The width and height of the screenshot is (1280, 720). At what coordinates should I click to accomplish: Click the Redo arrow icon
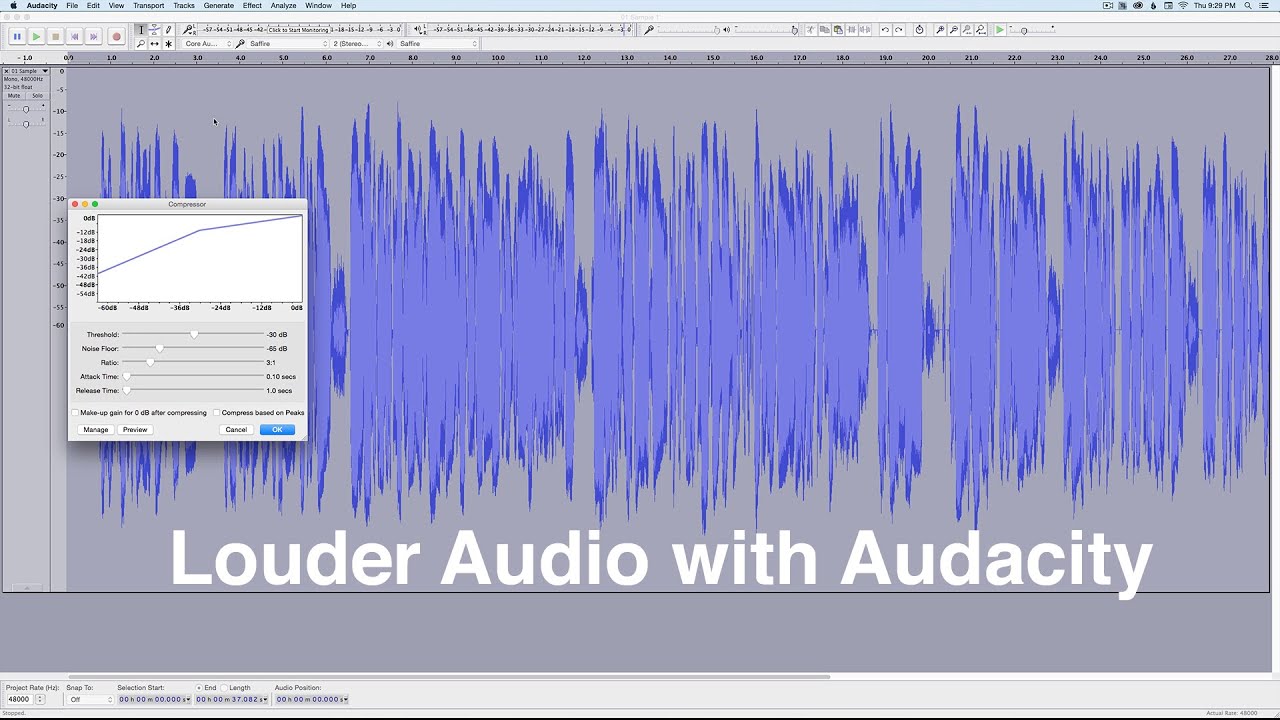click(898, 30)
